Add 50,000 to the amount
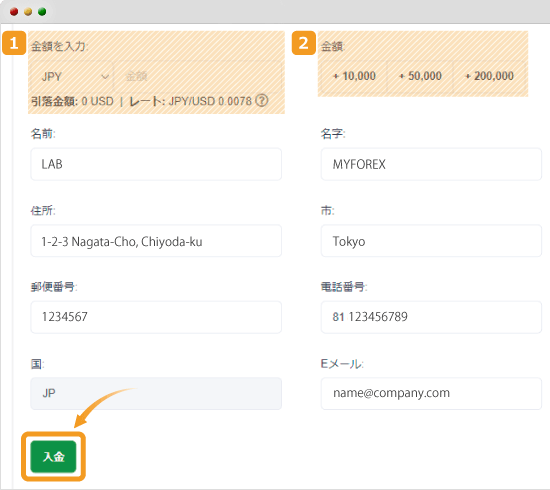 coord(420,76)
